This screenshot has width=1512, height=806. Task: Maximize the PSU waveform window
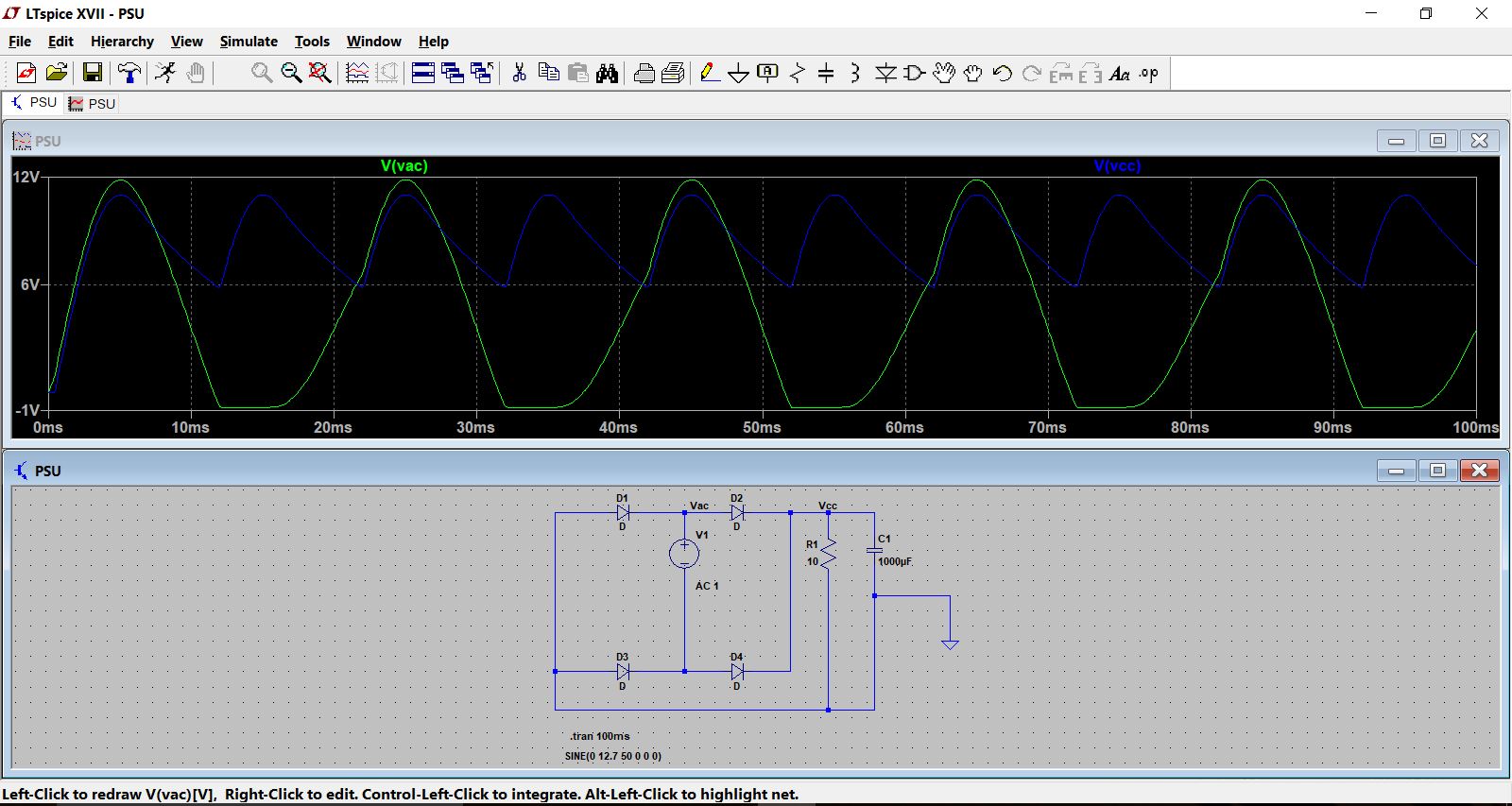[x=1437, y=141]
